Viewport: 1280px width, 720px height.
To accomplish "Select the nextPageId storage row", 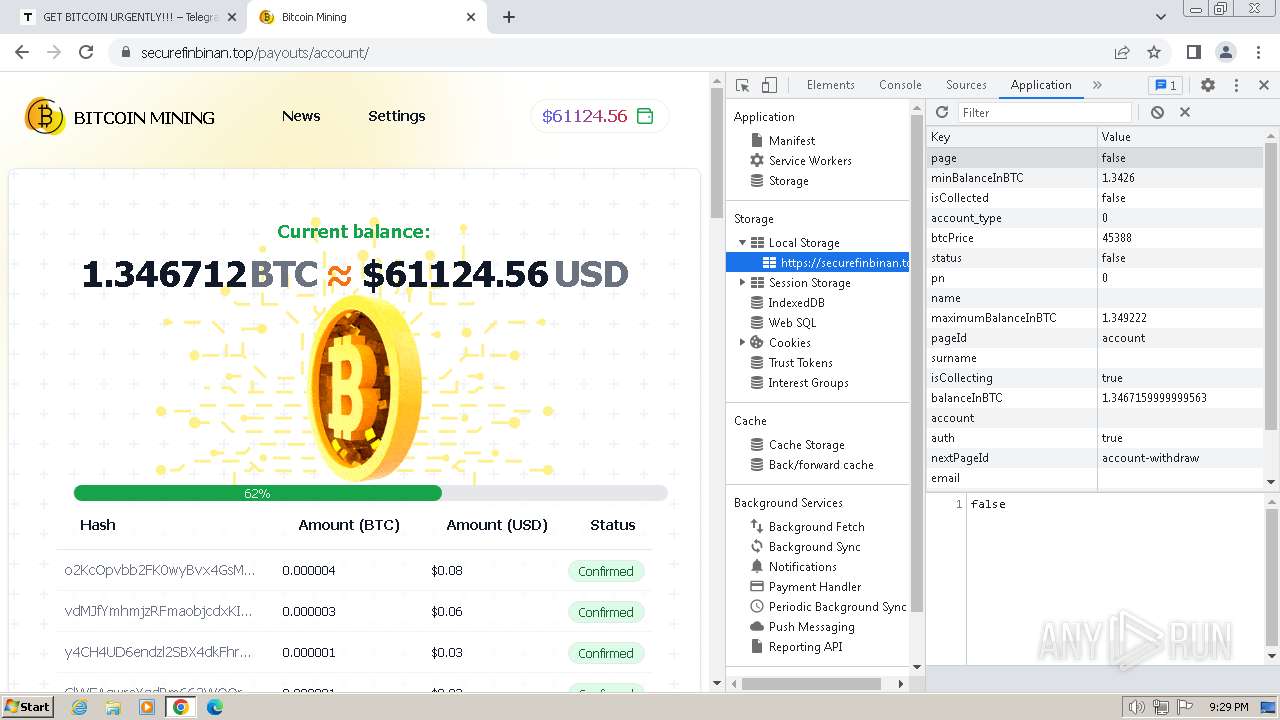I will (1095, 458).
